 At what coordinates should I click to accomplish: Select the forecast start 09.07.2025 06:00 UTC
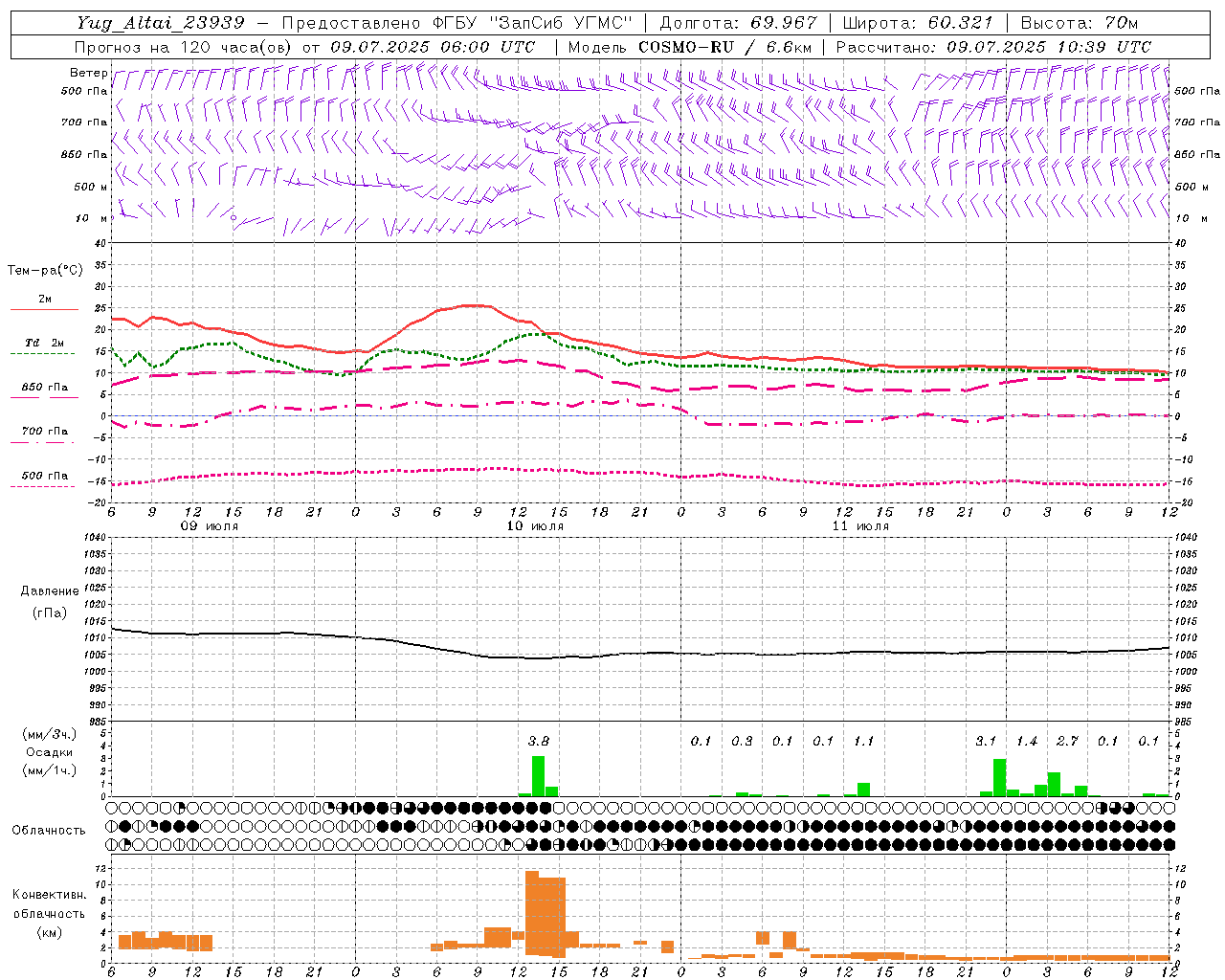tap(433, 47)
